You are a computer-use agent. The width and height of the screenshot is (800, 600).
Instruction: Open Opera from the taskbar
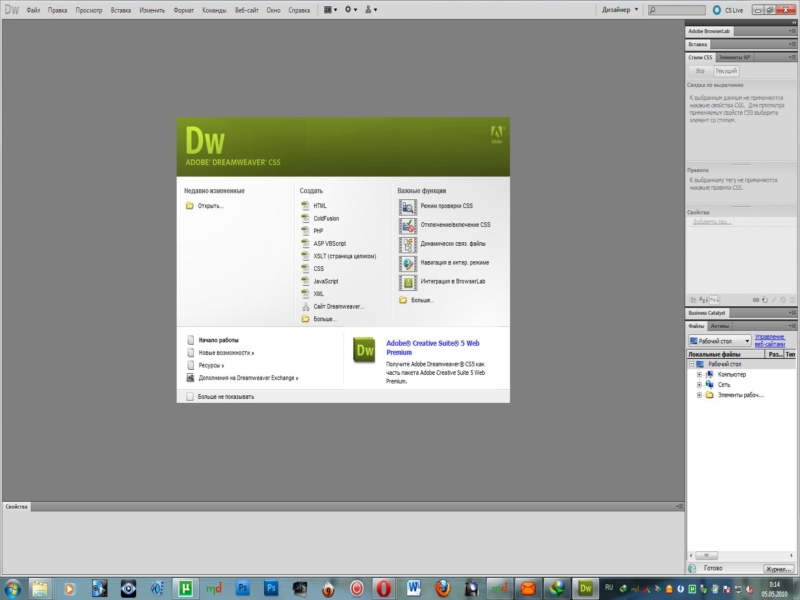[x=384, y=589]
